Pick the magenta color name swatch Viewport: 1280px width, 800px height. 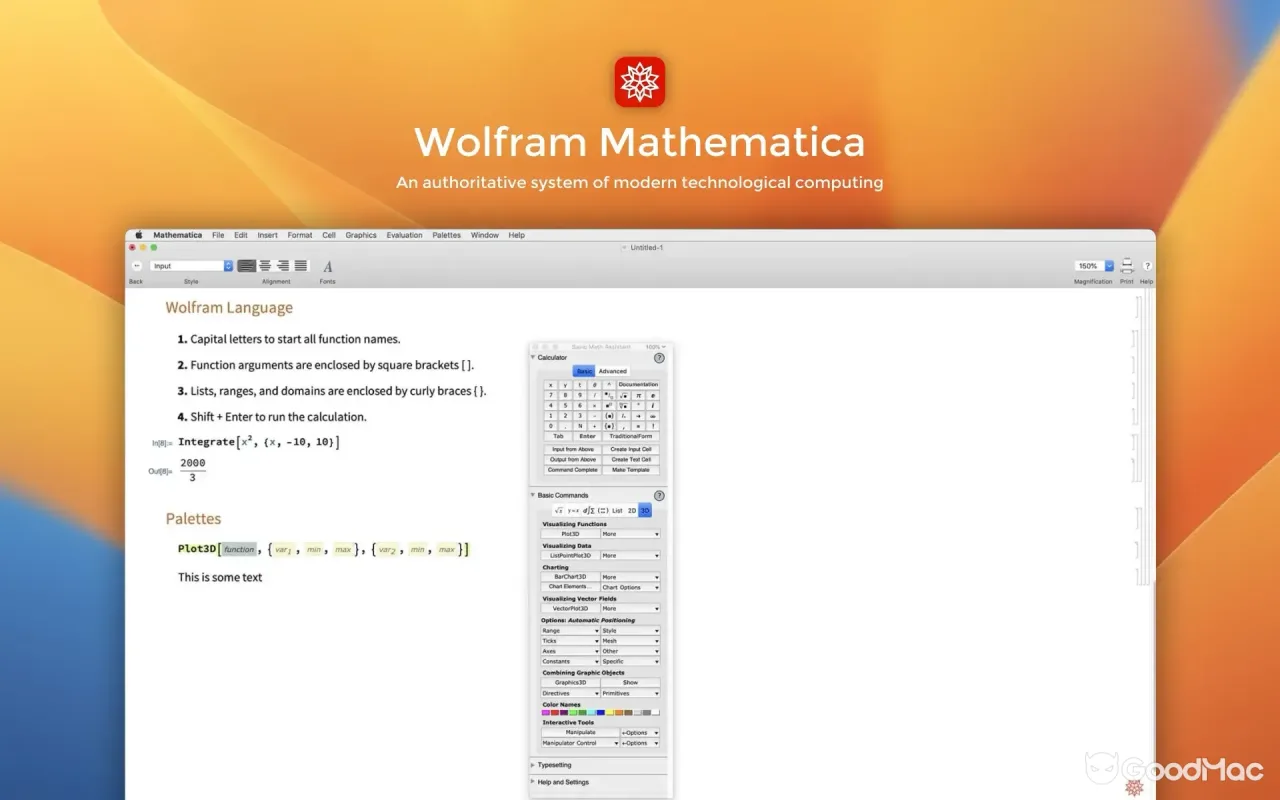tap(546, 713)
